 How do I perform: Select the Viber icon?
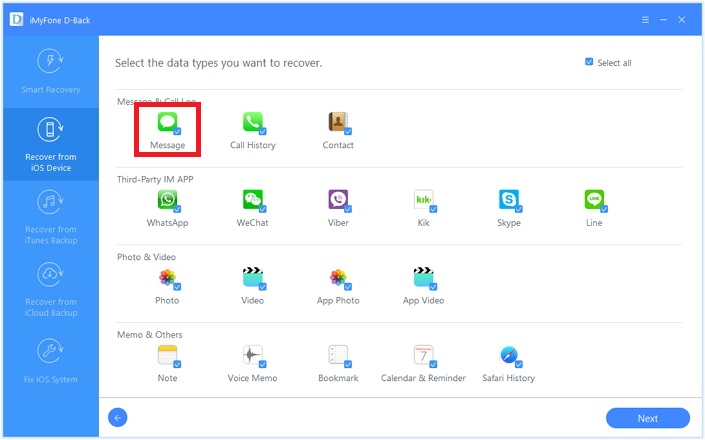pyautogui.click(x=338, y=200)
